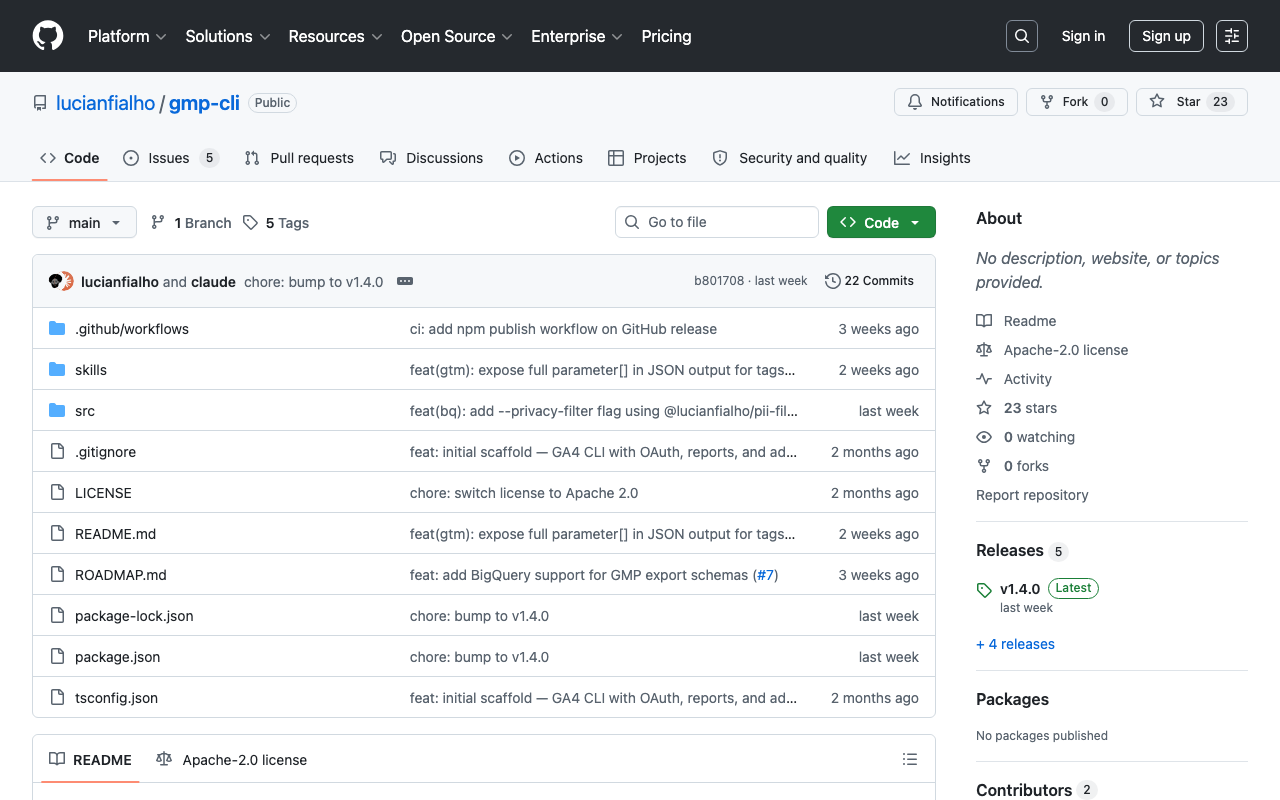
Task: Switch to the Pull requests tab
Action: pos(299,158)
